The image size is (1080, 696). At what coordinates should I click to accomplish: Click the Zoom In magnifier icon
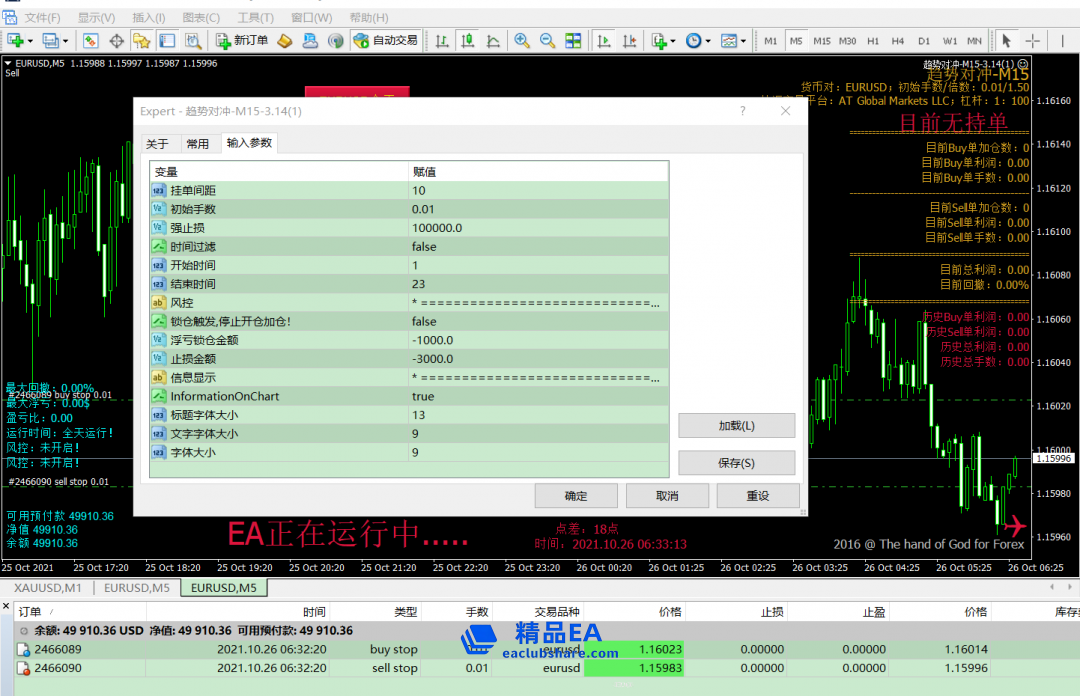[522, 41]
